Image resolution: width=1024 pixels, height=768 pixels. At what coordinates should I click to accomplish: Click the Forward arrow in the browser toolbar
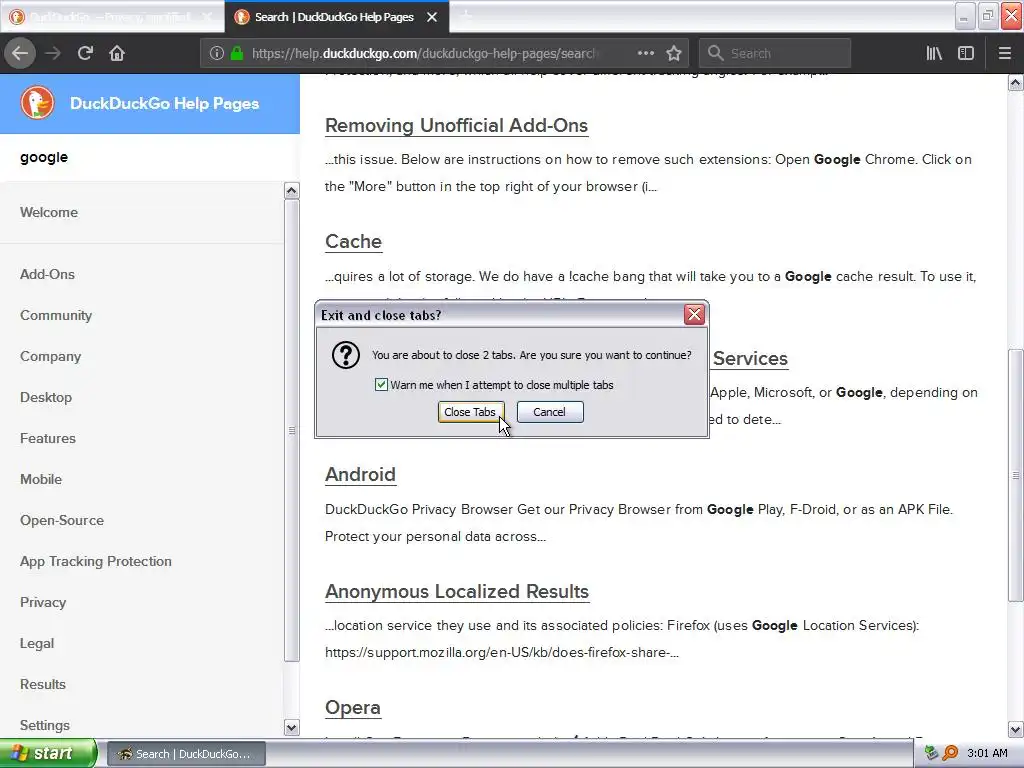tap(53, 53)
